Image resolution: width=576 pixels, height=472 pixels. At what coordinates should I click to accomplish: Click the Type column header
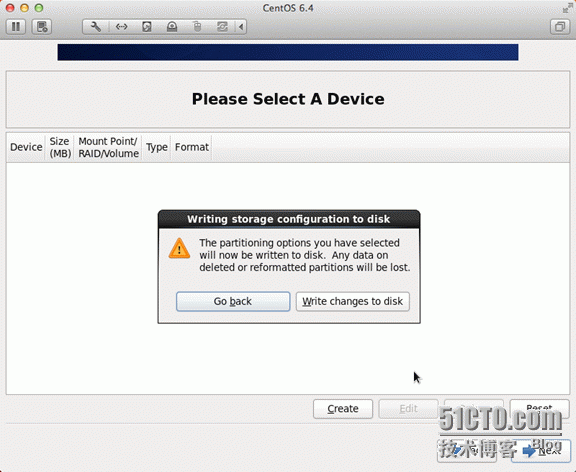[157, 147]
